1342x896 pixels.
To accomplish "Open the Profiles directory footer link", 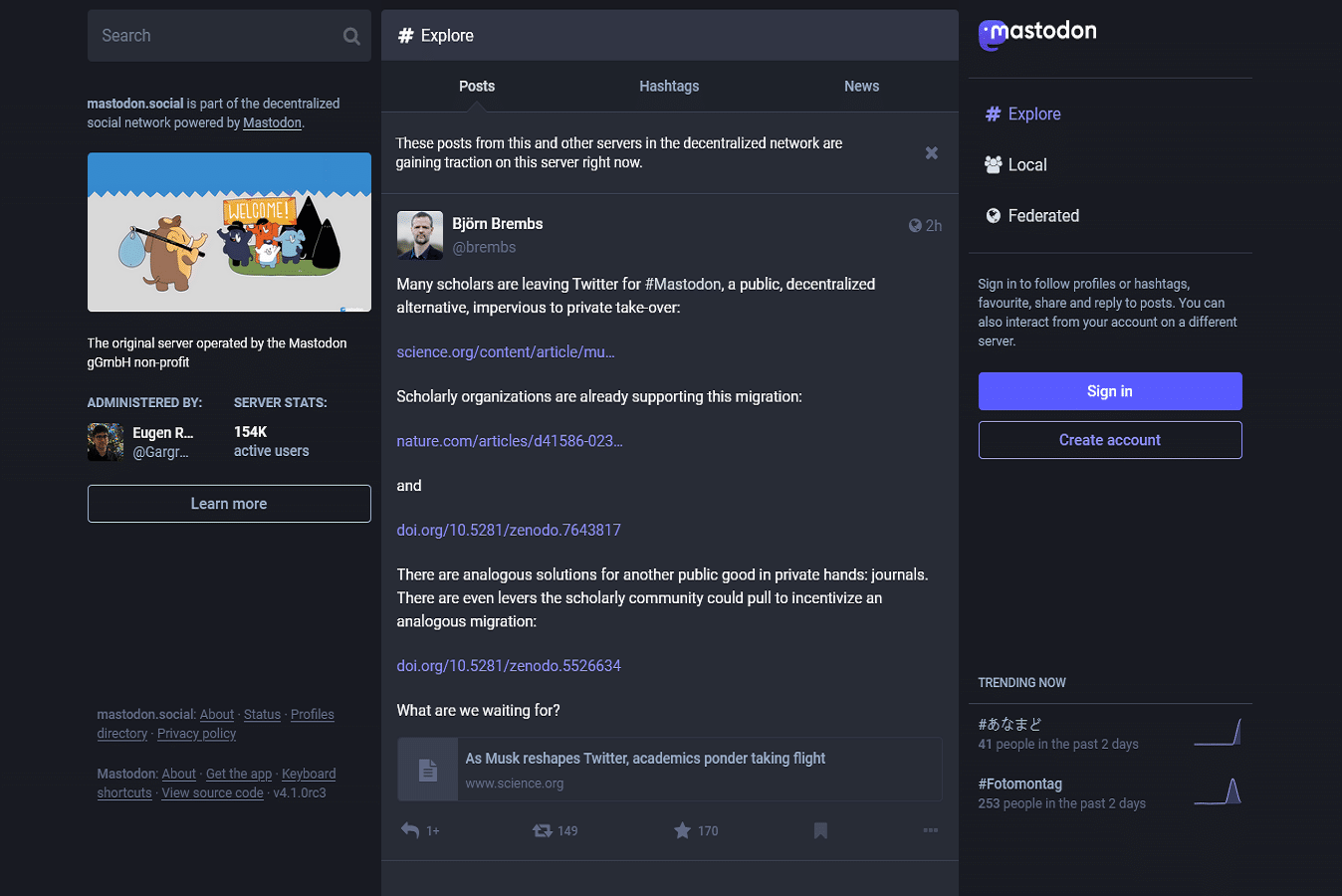I will (215, 724).
